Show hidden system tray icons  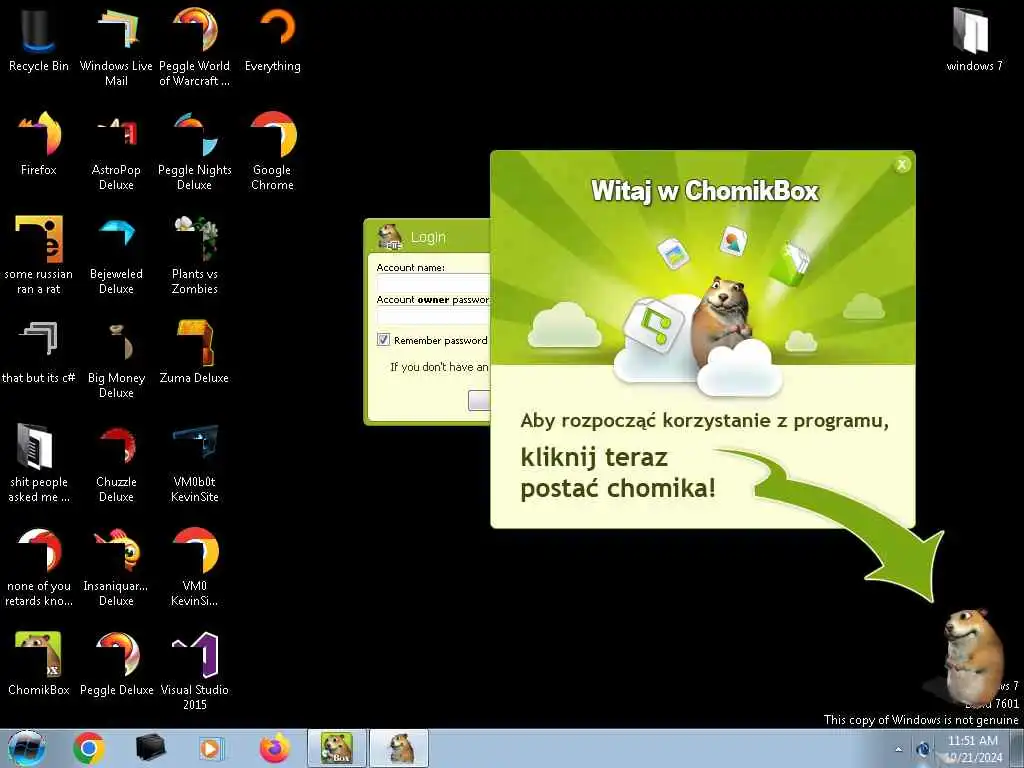click(899, 749)
